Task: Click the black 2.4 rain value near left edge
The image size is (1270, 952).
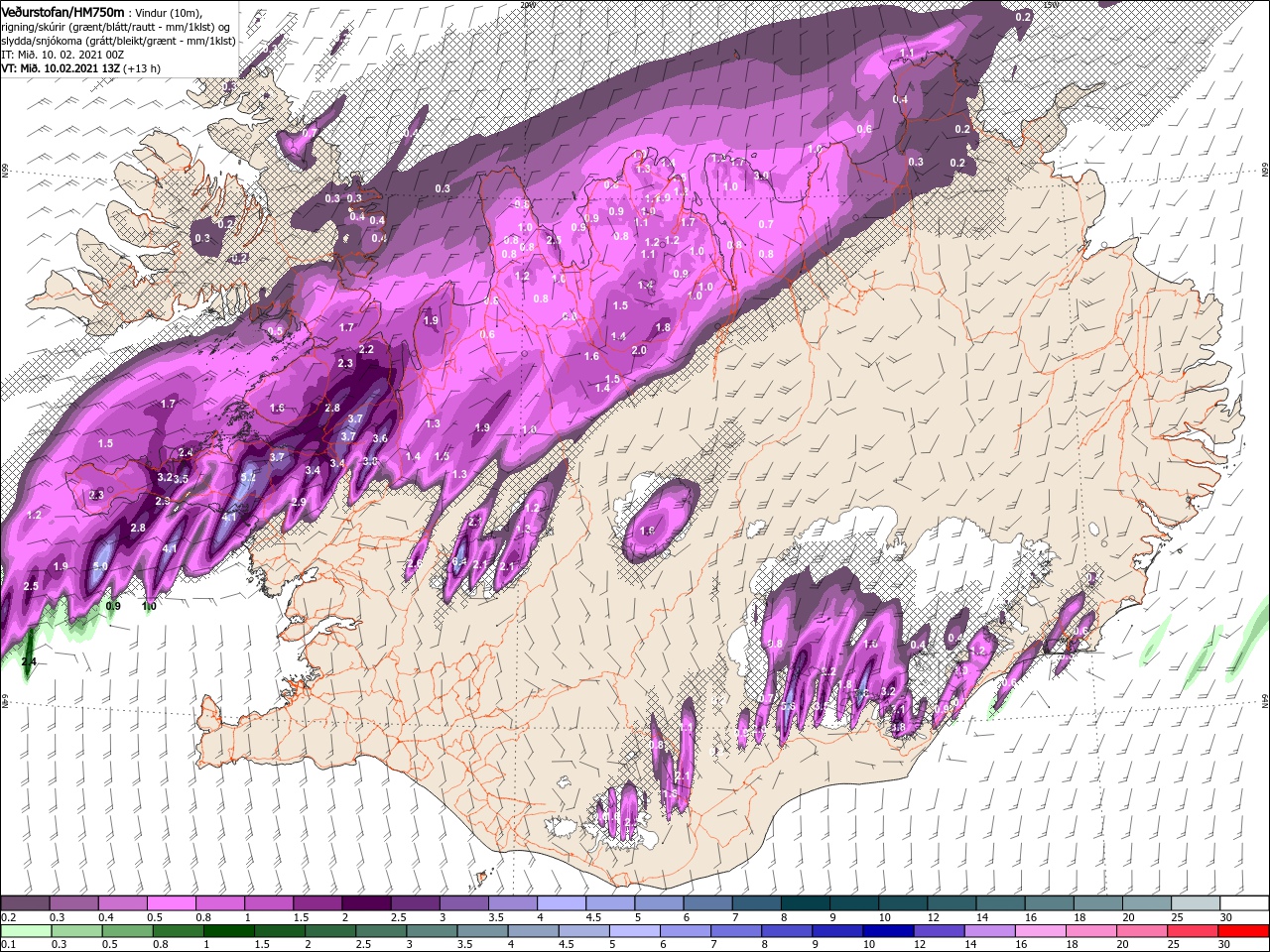Action: (x=28, y=661)
